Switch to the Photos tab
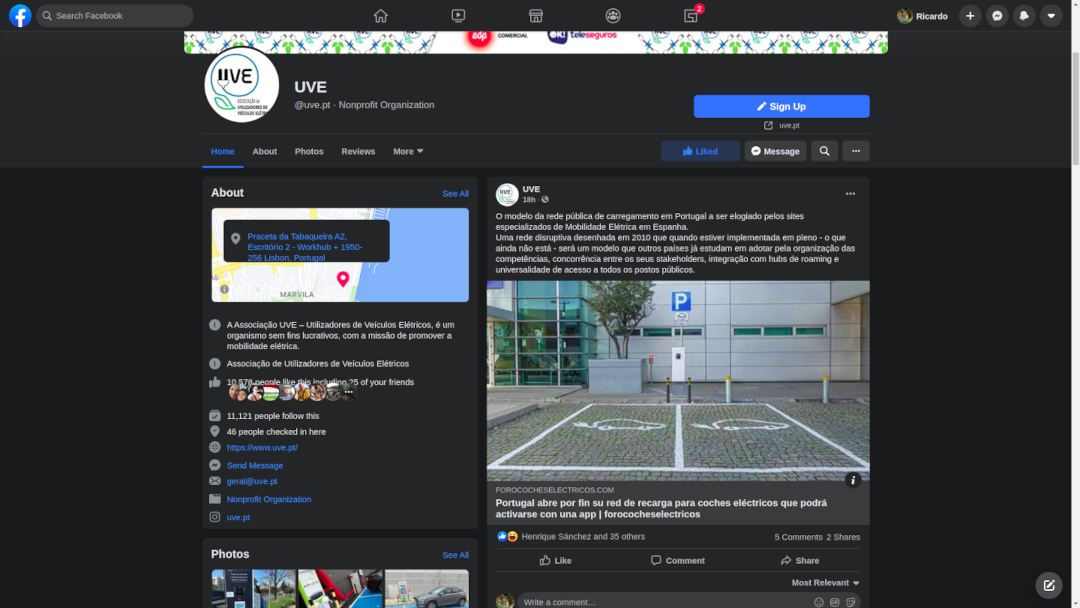Screen dimensions: 1080x608 tap(309, 151)
